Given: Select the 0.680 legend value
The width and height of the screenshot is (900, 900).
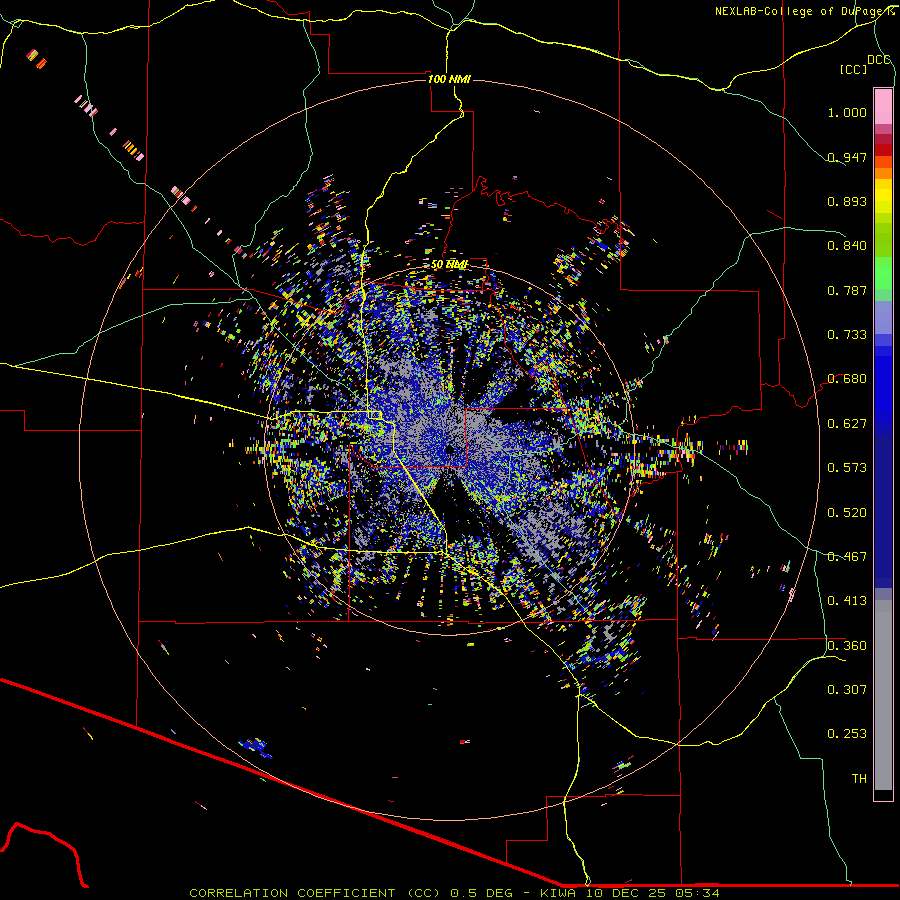Looking at the screenshot, I should click(x=847, y=379).
